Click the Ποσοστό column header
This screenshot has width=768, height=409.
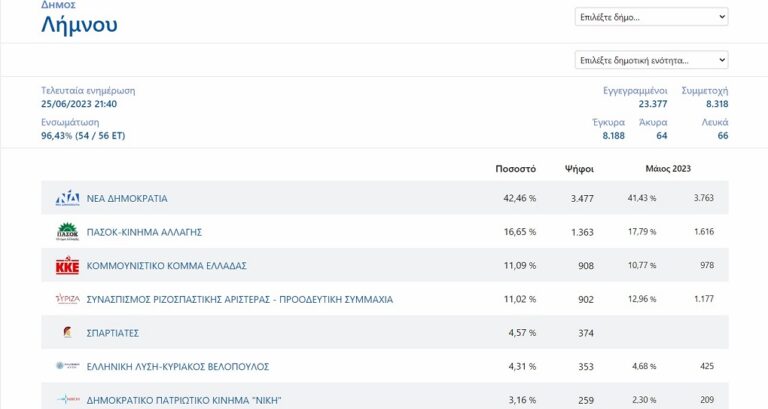click(x=515, y=169)
